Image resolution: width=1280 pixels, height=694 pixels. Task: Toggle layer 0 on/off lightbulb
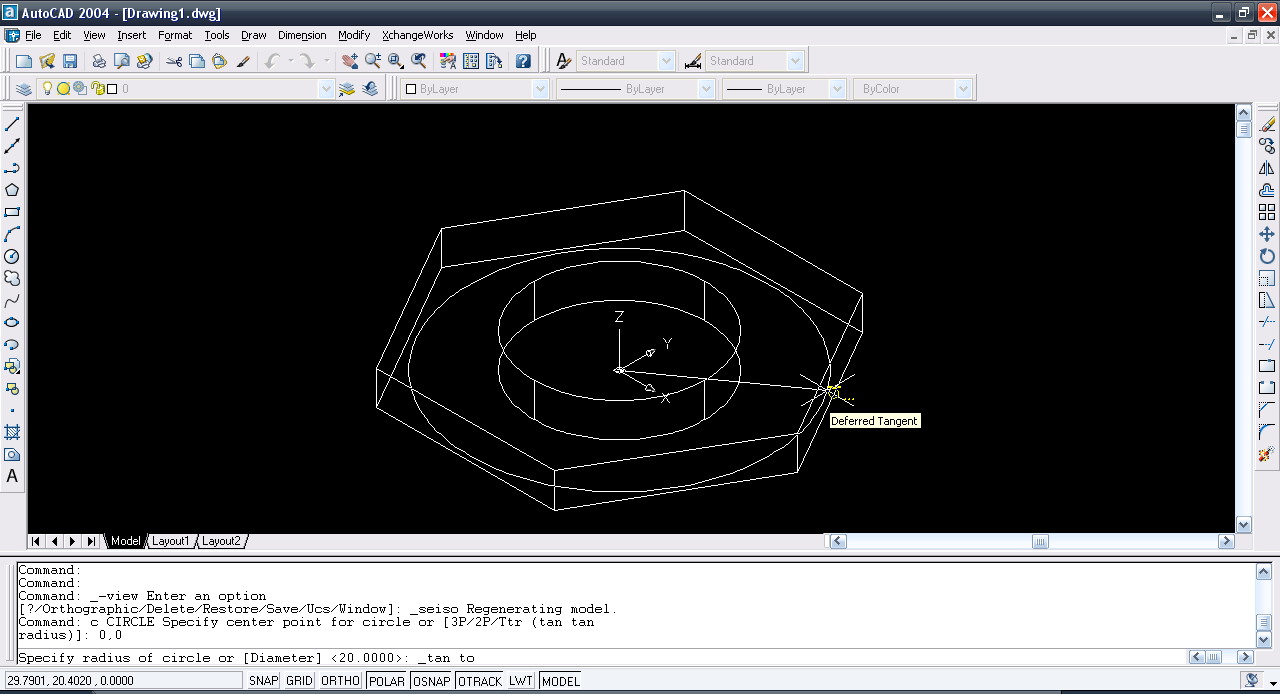pyautogui.click(x=47, y=88)
